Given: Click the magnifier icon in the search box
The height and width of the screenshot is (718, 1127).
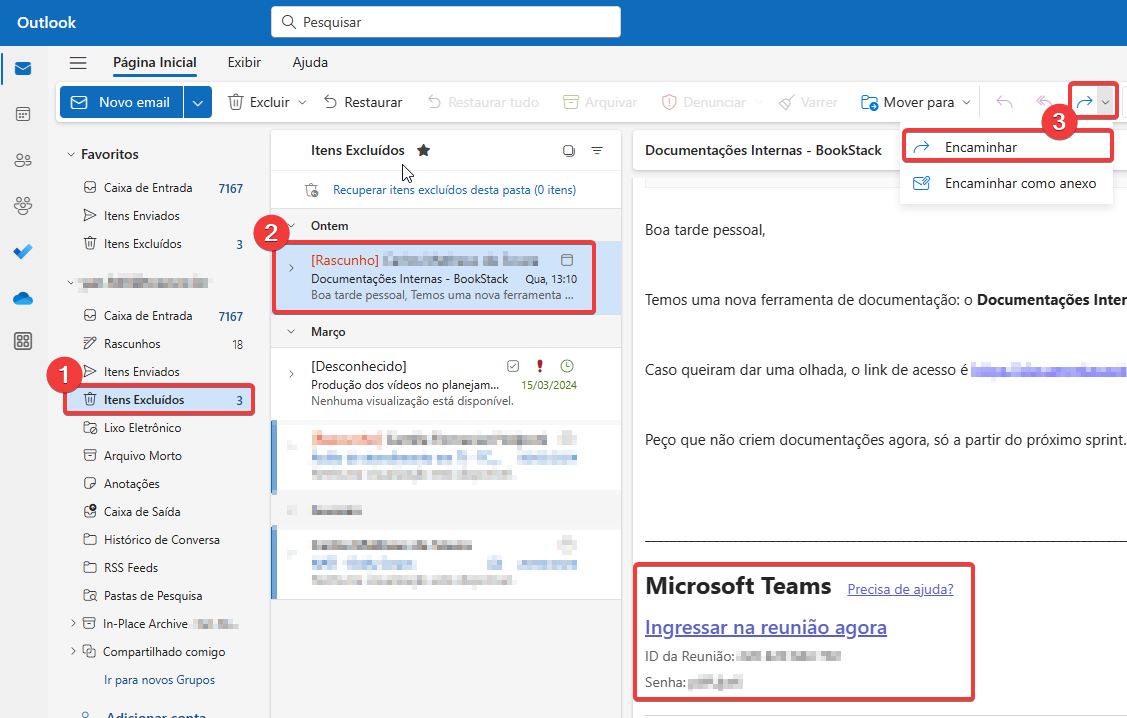Looking at the screenshot, I should (289, 22).
